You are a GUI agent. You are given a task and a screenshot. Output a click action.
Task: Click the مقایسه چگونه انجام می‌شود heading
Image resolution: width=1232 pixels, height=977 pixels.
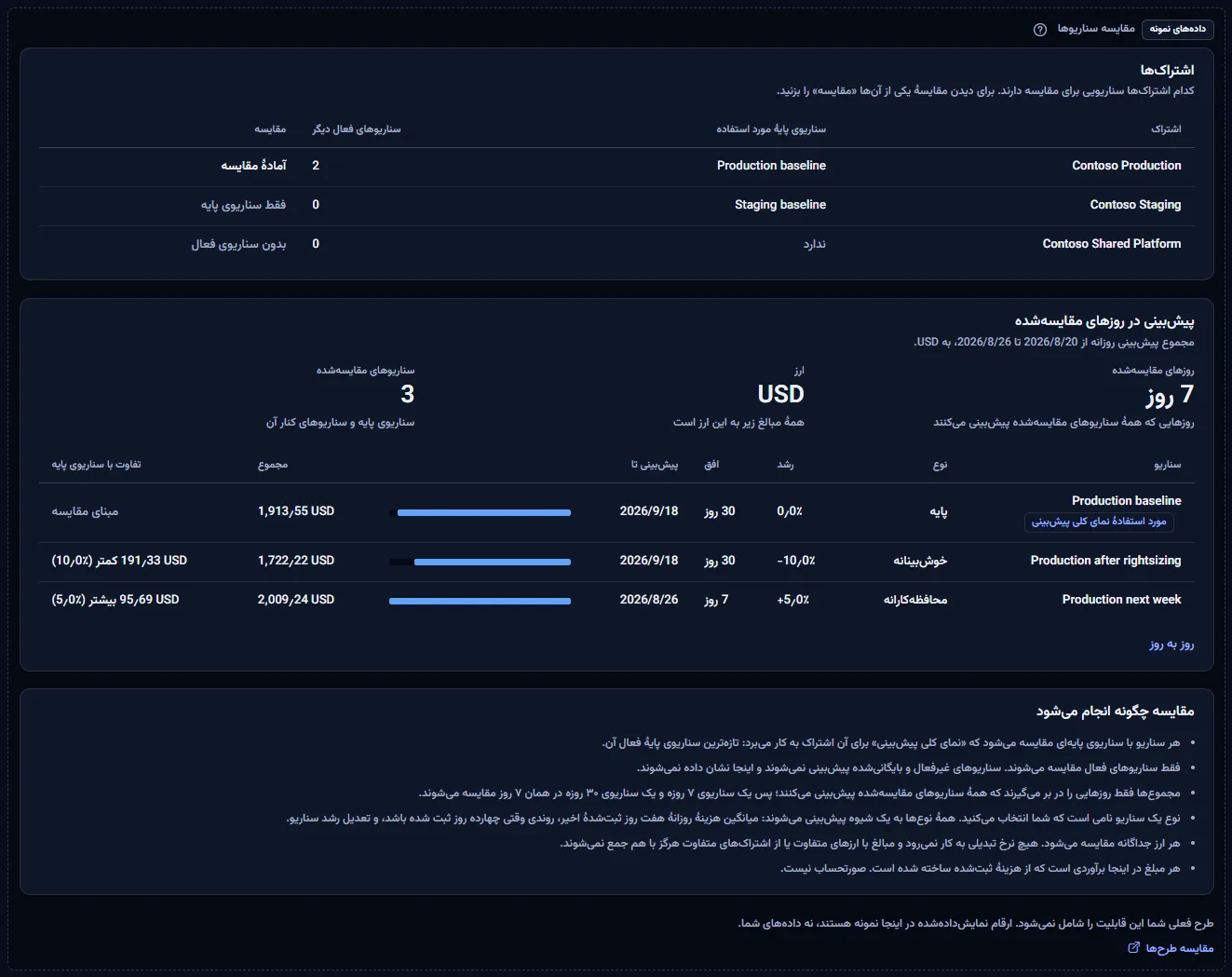coord(1115,712)
